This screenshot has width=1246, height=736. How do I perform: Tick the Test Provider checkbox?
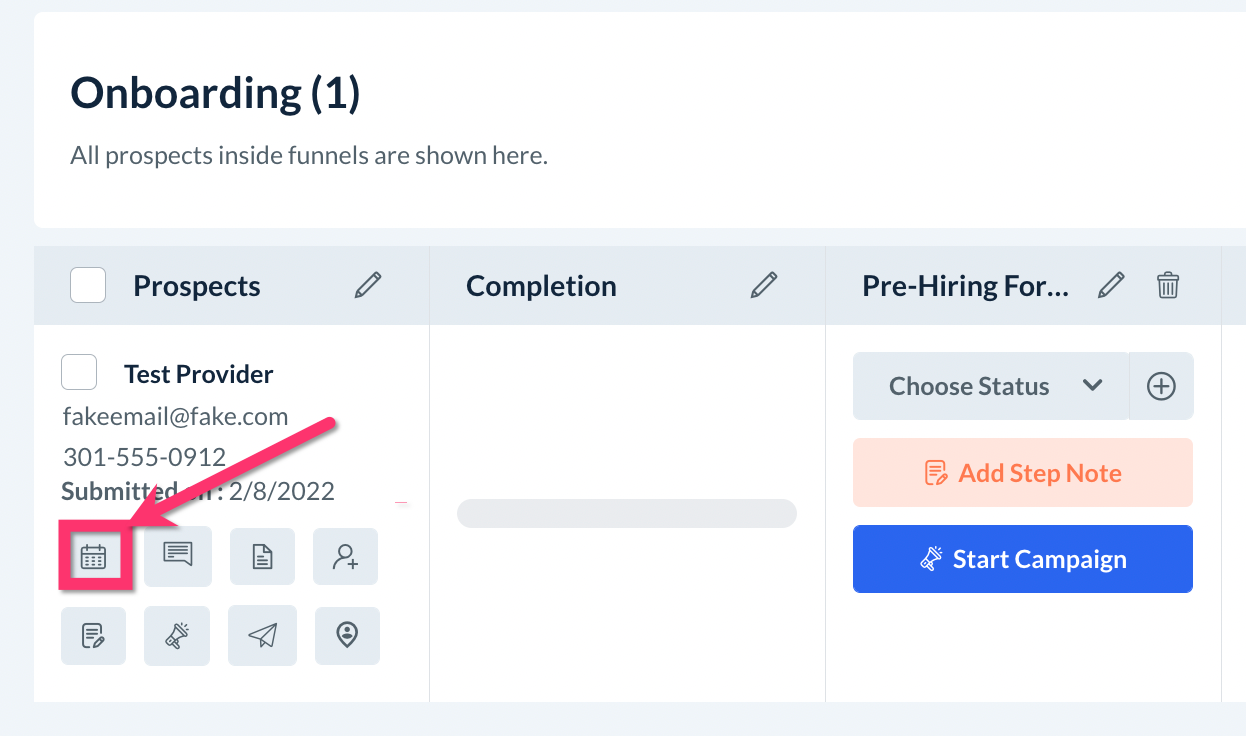[79, 372]
